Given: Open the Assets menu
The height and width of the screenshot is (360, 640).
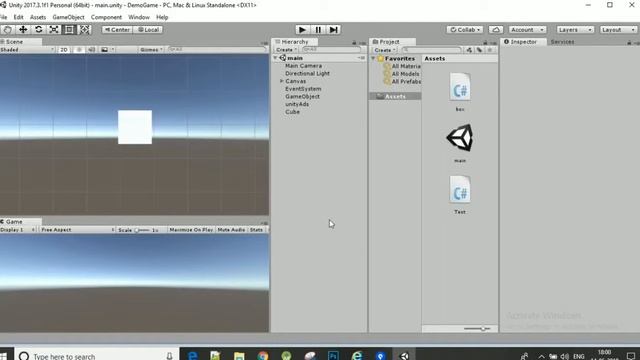Looking at the screenshot, I should point(38,17).
